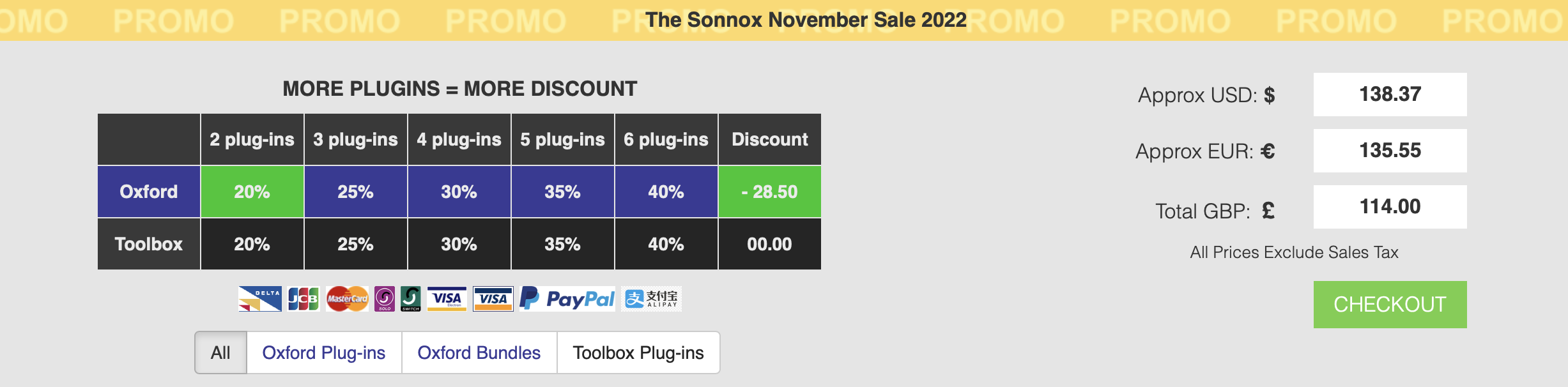Switch to Oxford Plug-ins tab
The height and width of the screenshot is (387, 1568).
coord(324,353)
